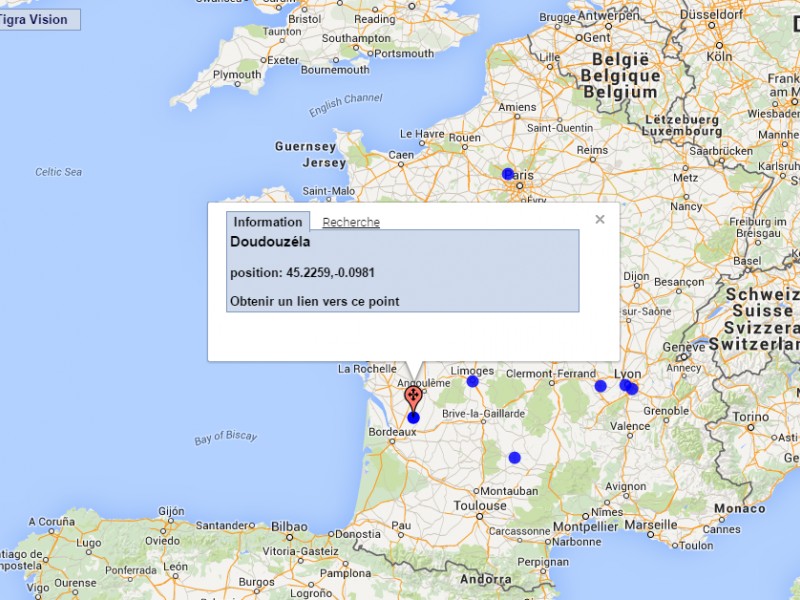Click the Bay of Biscay label

[x=225, y=437]
